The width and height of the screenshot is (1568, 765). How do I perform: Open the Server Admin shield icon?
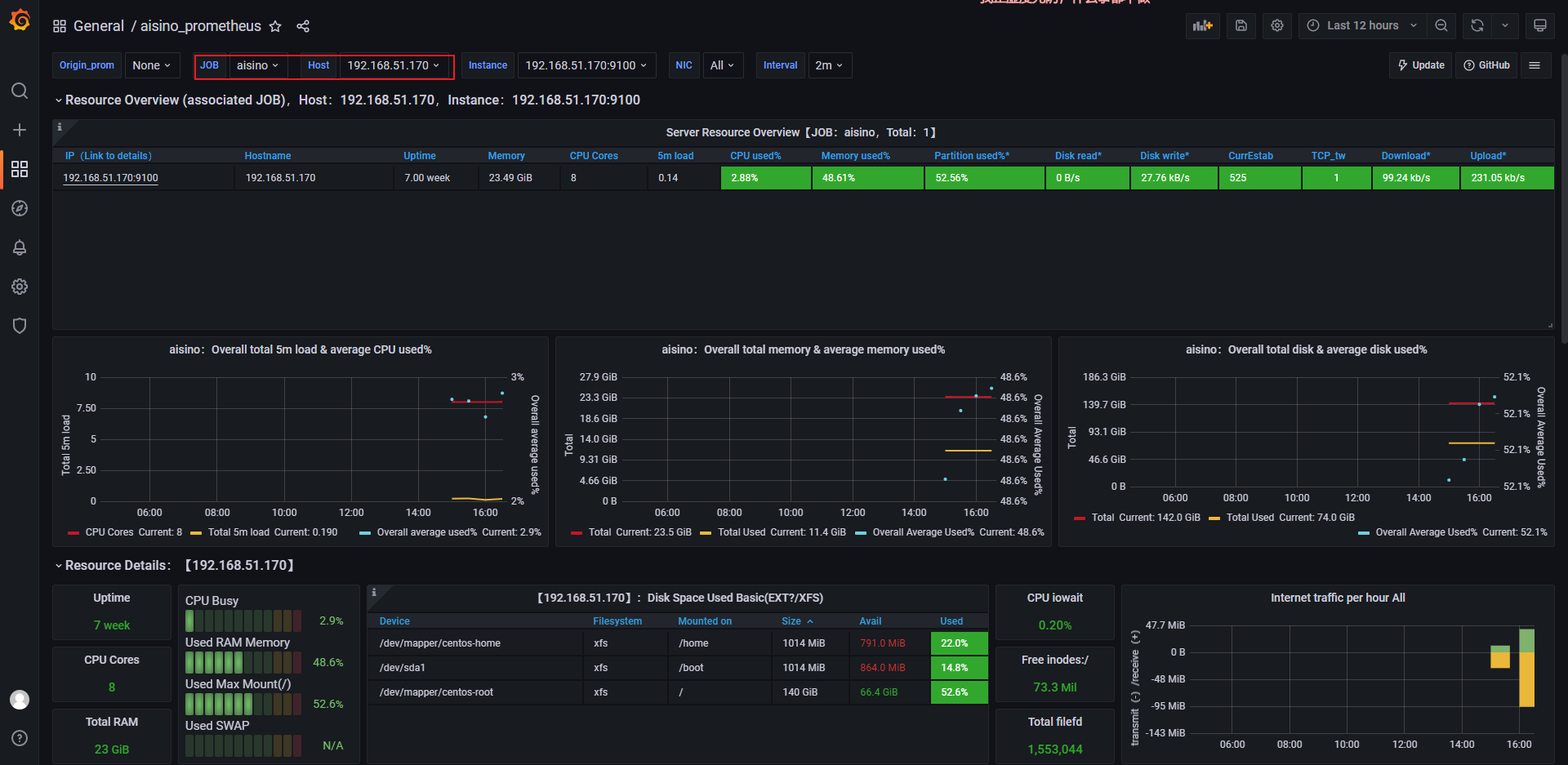coord(20,326)
